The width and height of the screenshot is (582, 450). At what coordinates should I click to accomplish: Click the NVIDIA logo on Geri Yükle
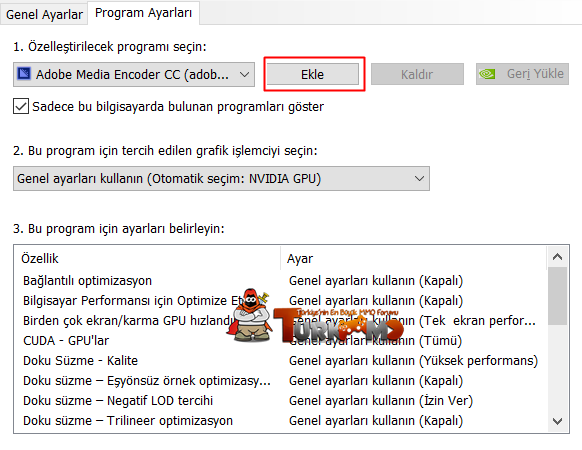487,74
